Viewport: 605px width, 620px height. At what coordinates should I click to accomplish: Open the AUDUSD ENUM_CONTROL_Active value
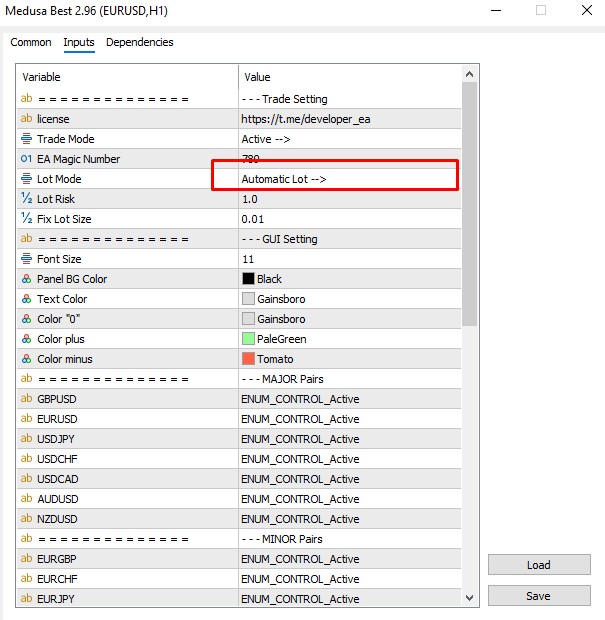350,499
